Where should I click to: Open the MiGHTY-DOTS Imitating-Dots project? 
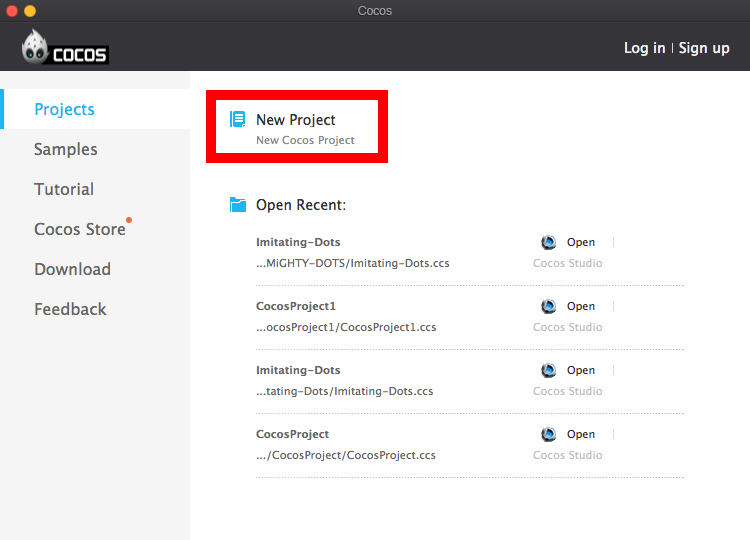(x=581, y=242)
